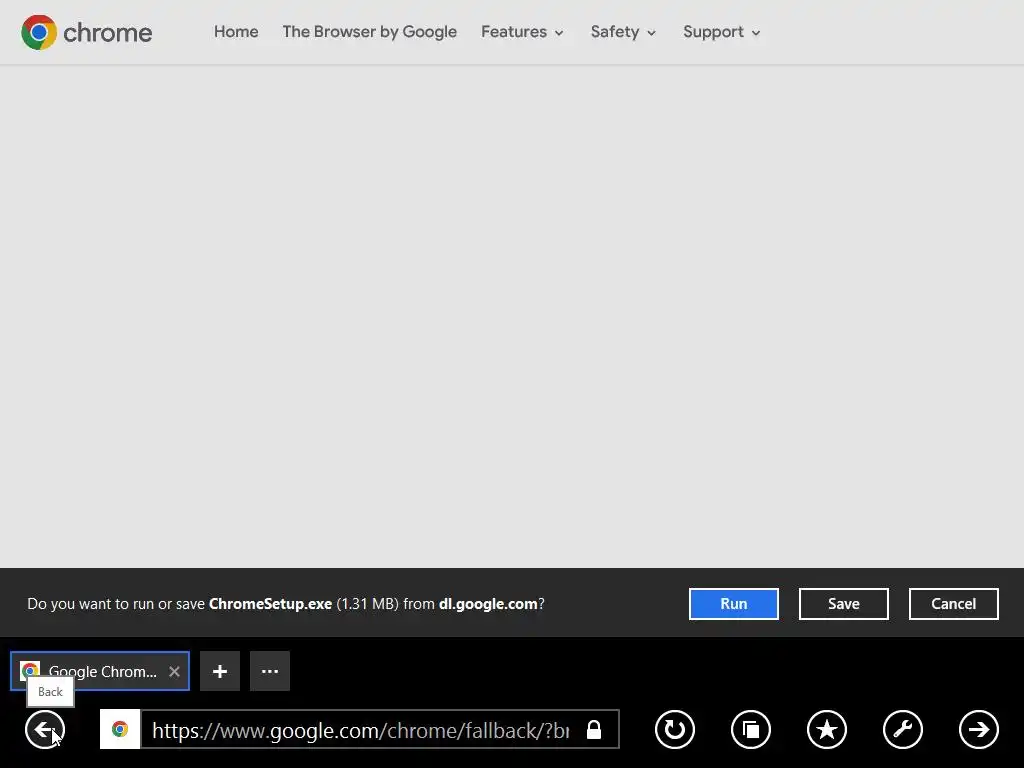Save the ChromeSetup.exe file

point(844,604)
